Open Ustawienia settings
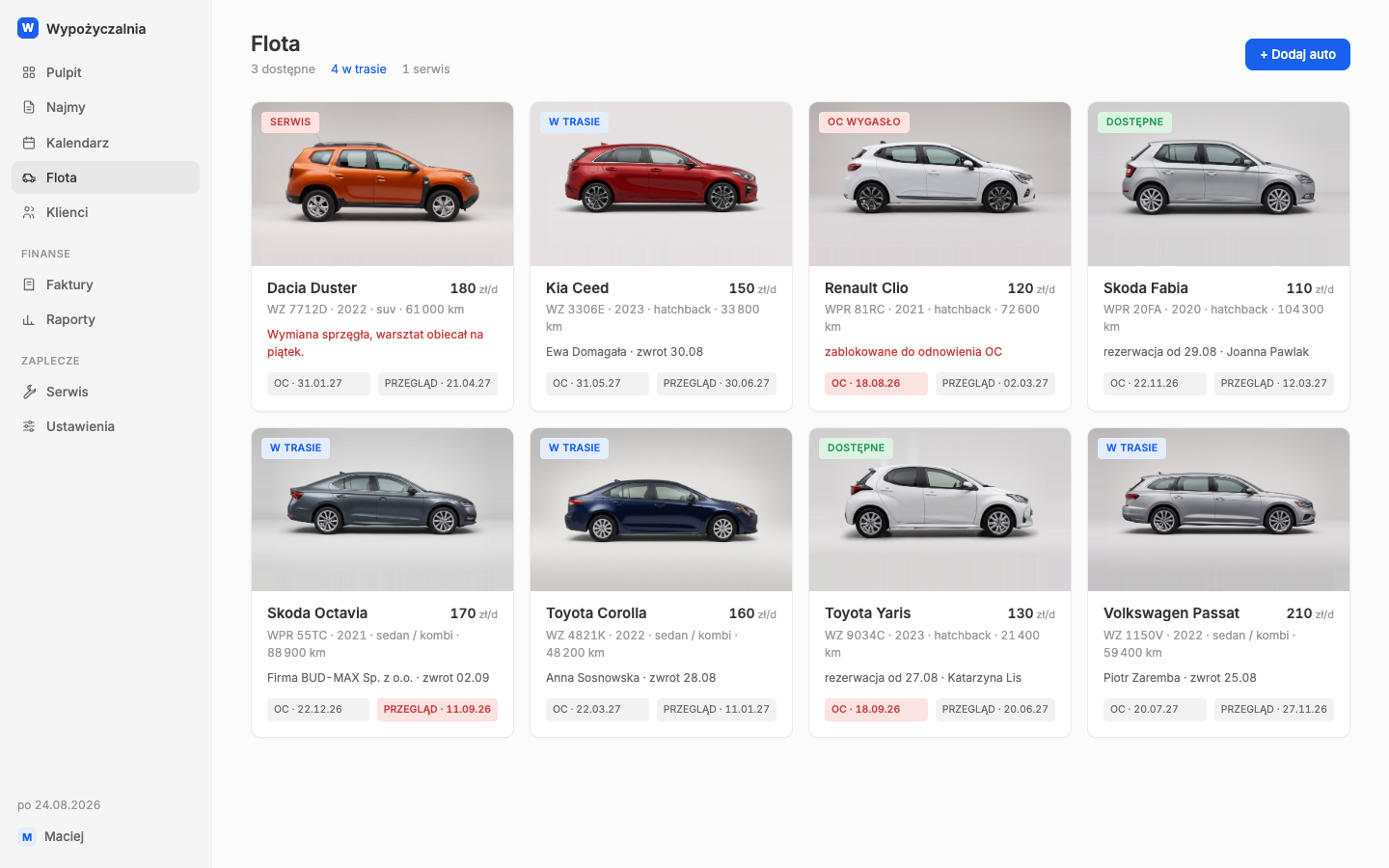 105,426
